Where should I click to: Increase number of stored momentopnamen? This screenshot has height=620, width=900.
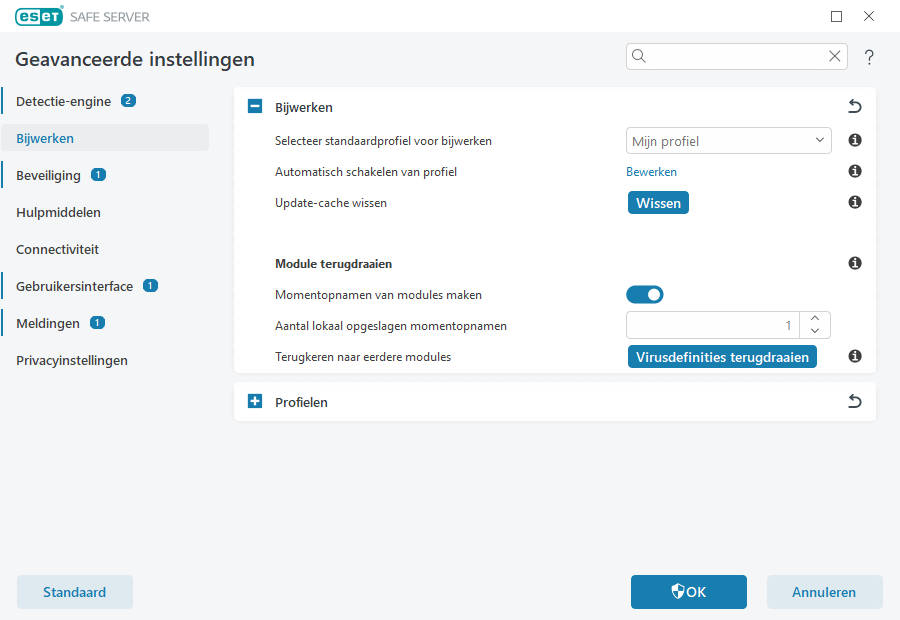[815, 319]
